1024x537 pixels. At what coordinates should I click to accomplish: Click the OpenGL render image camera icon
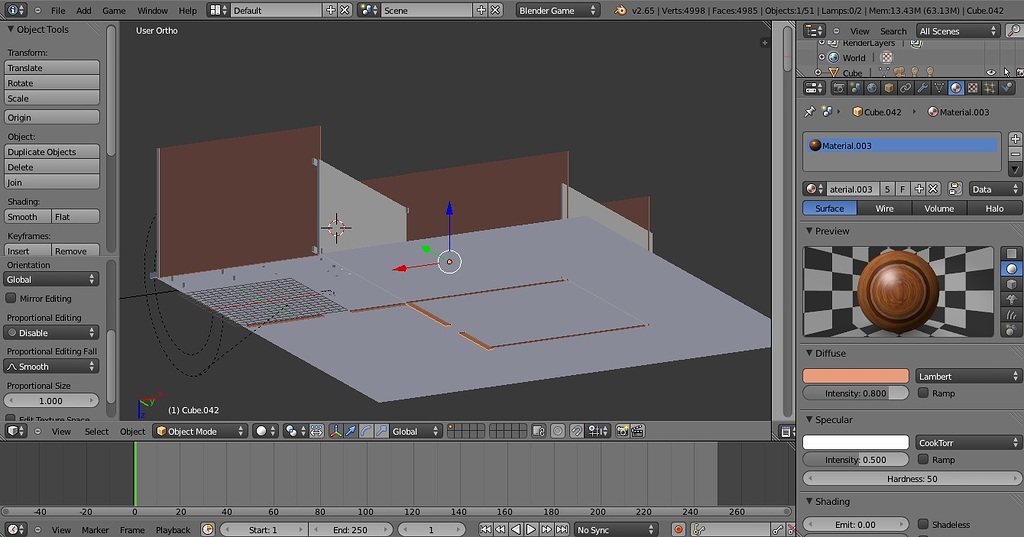pos(622,431)
